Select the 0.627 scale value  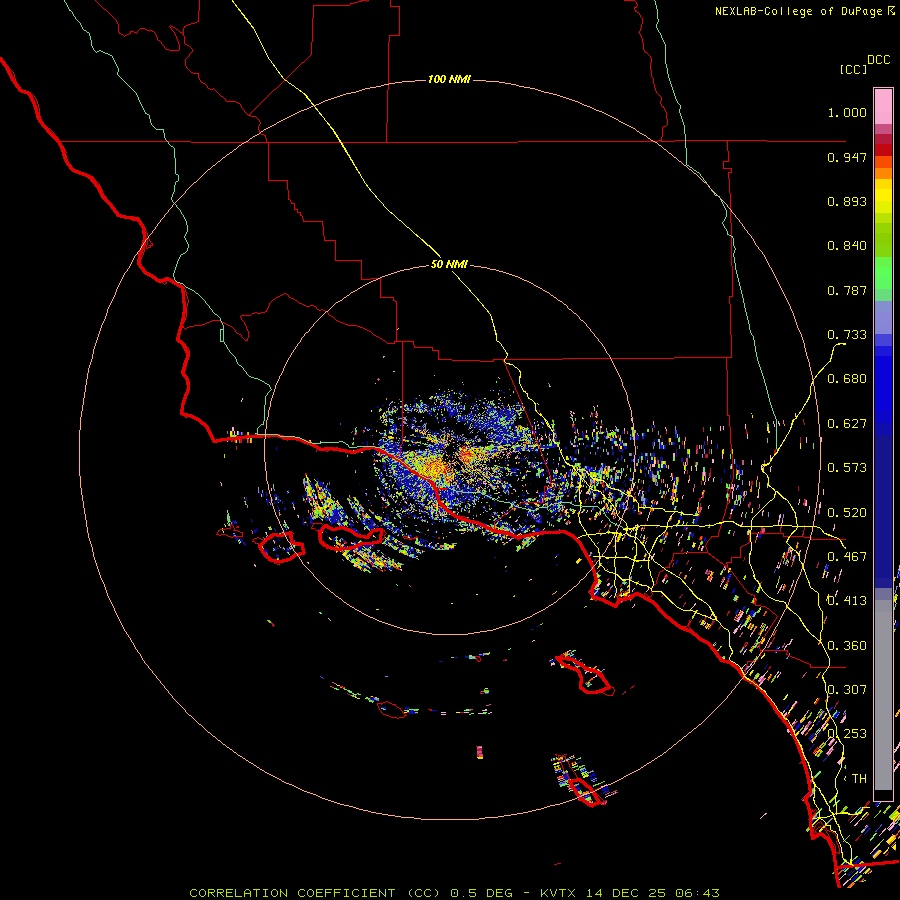click(x=847, y=424)
